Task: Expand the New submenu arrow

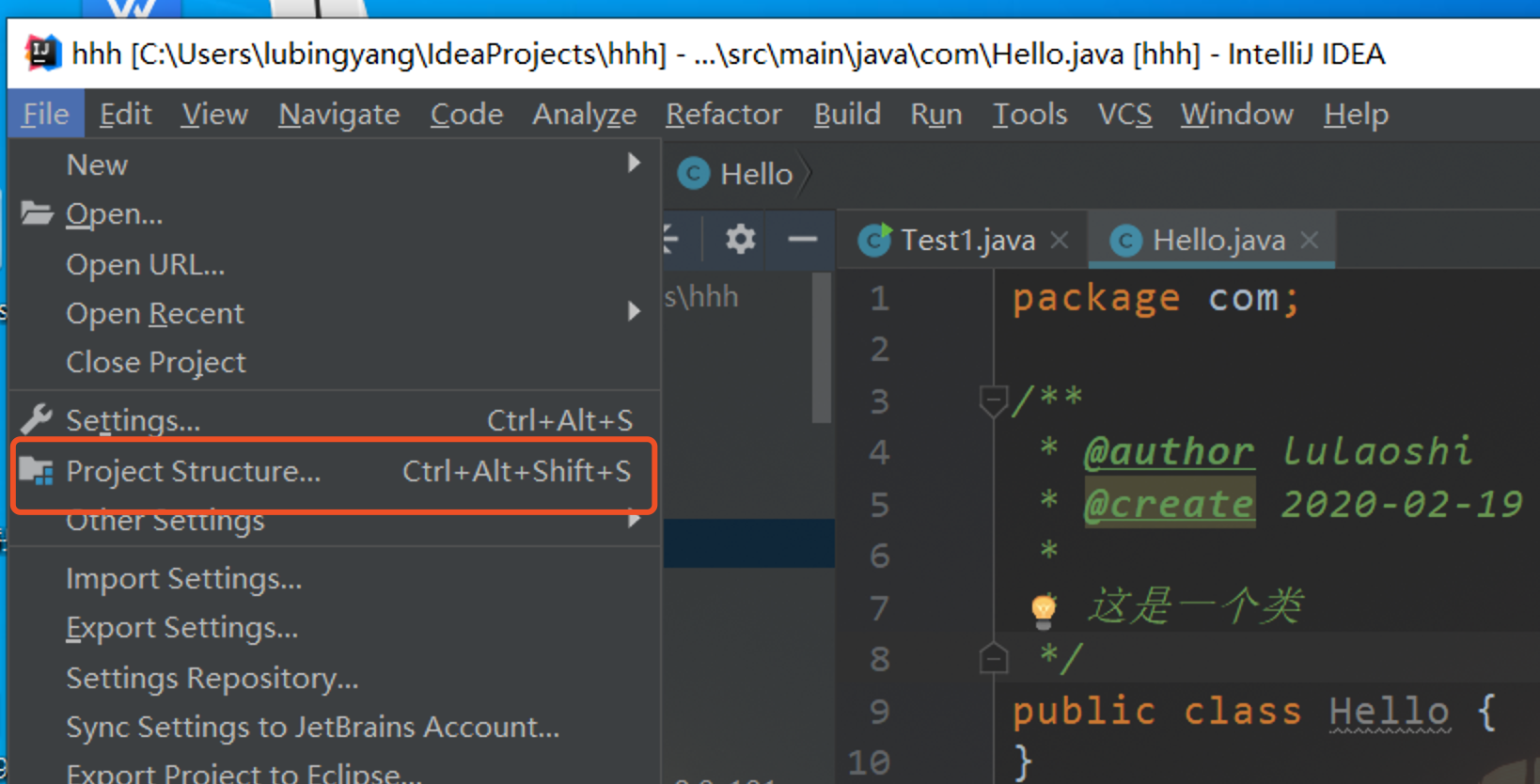Action: click(x=635, y=164)
